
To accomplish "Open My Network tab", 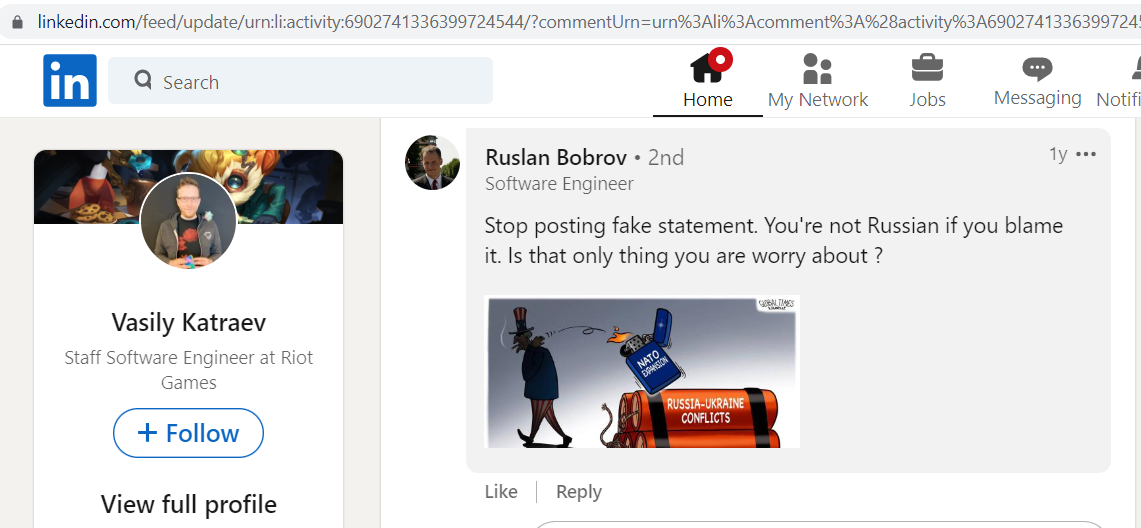I will 818,81.
